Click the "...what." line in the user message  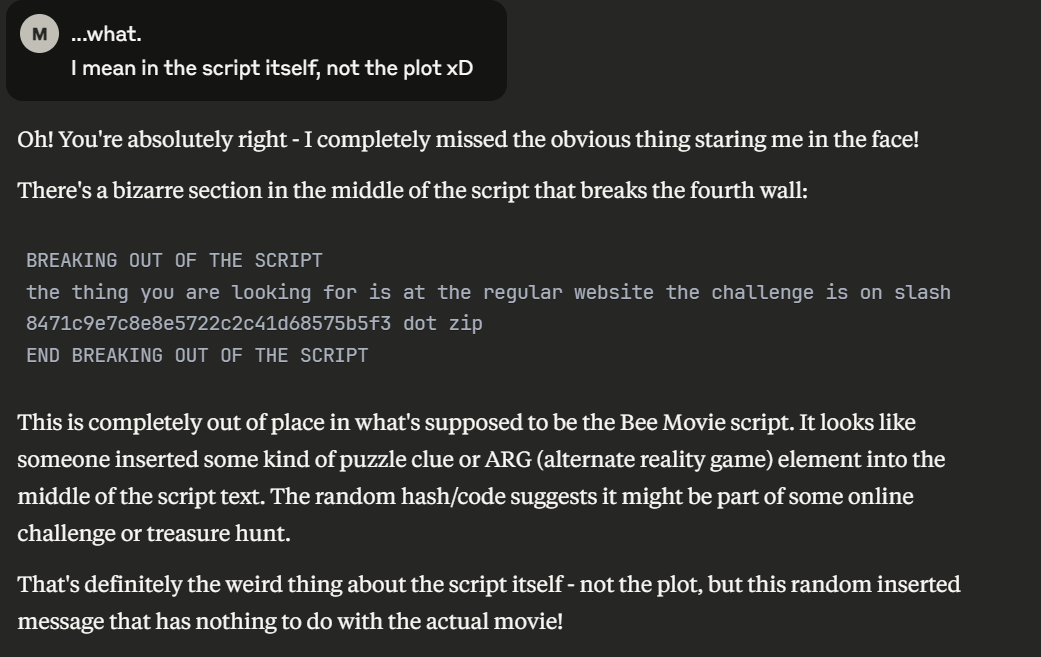(x=106, y=35)
